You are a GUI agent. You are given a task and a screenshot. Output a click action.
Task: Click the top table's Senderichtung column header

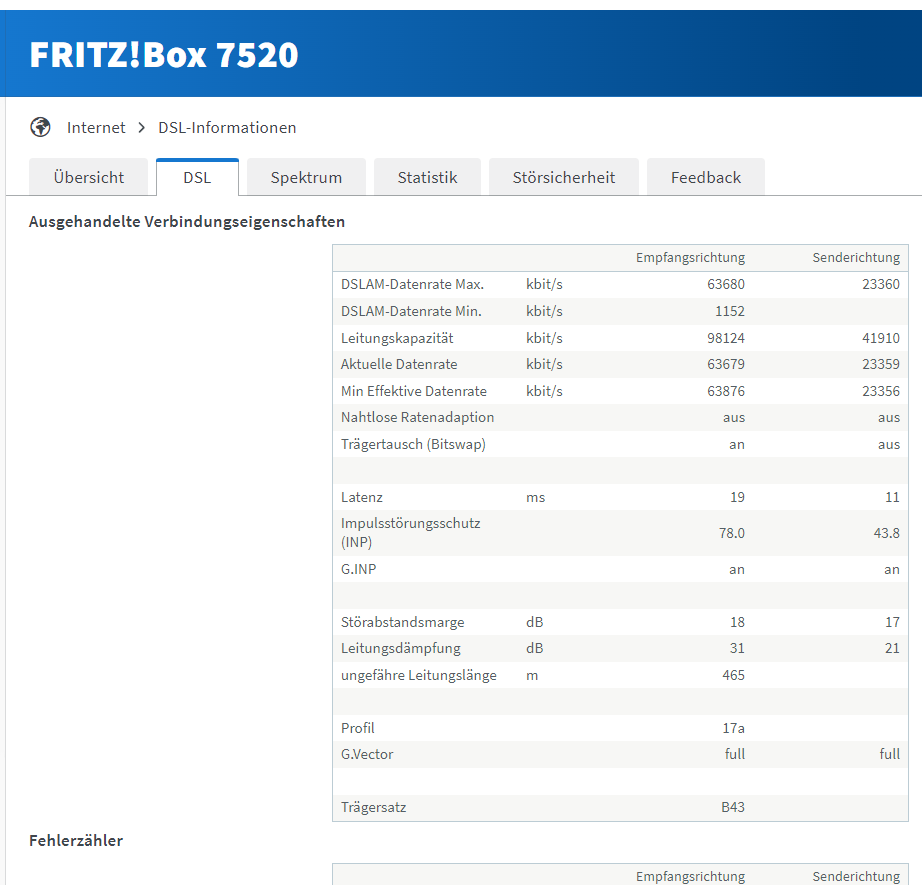856,258
